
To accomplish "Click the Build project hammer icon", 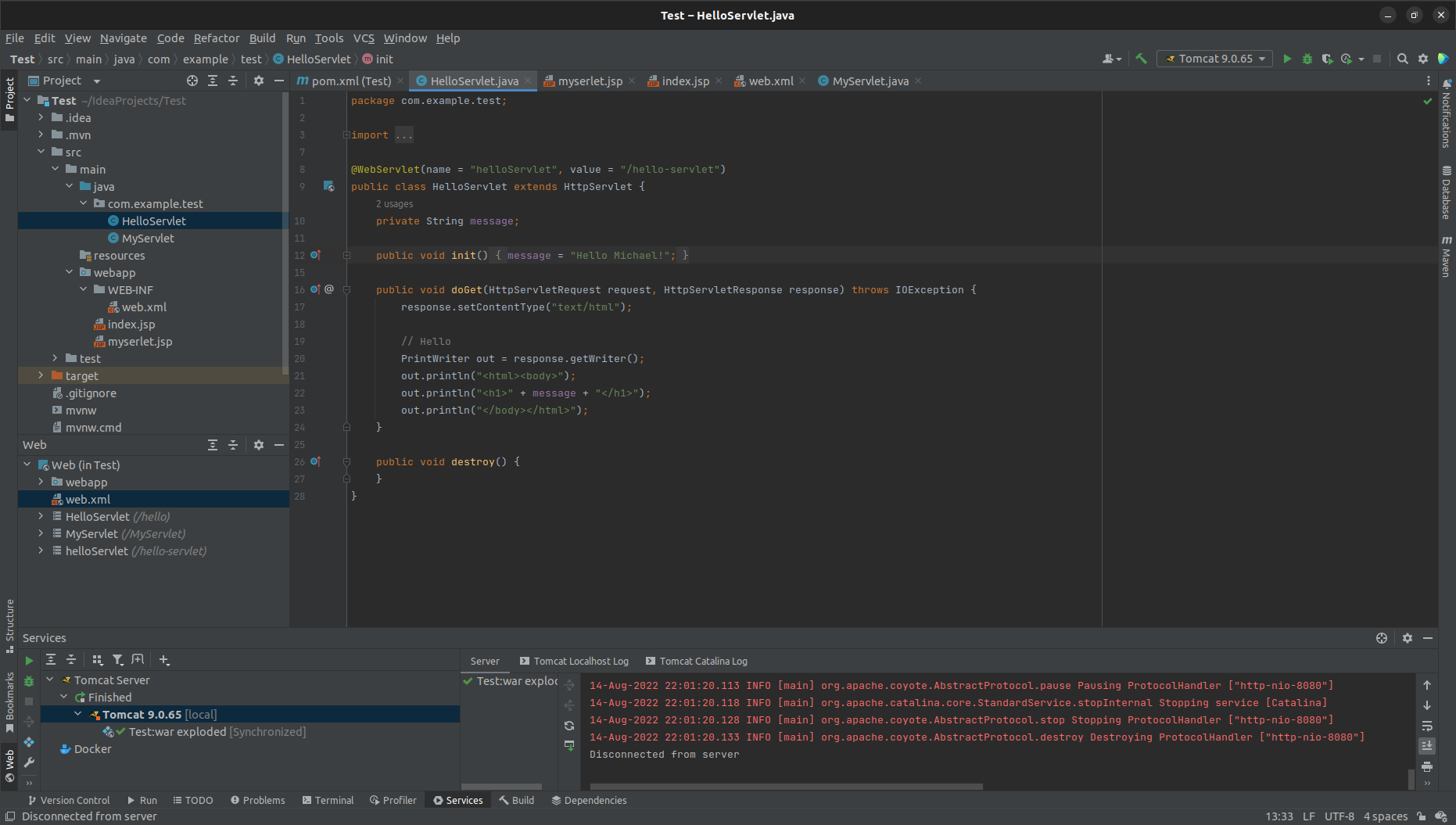I will (1142, 59).
